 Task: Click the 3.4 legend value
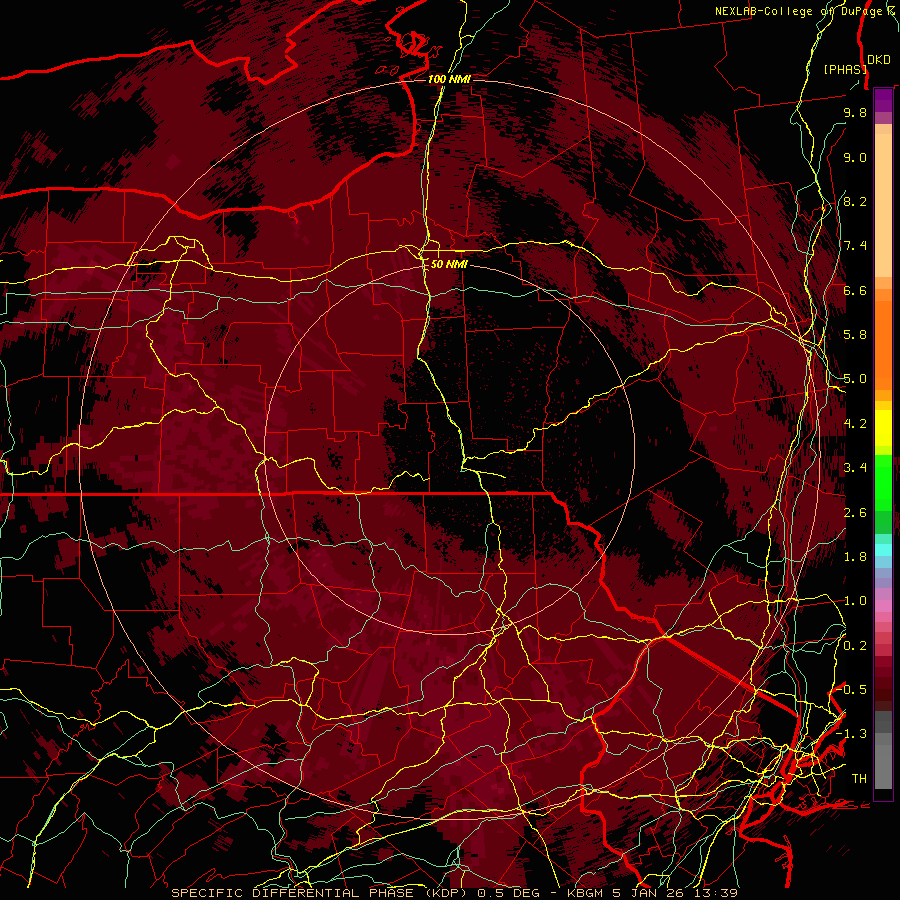[x=855, y=468]
